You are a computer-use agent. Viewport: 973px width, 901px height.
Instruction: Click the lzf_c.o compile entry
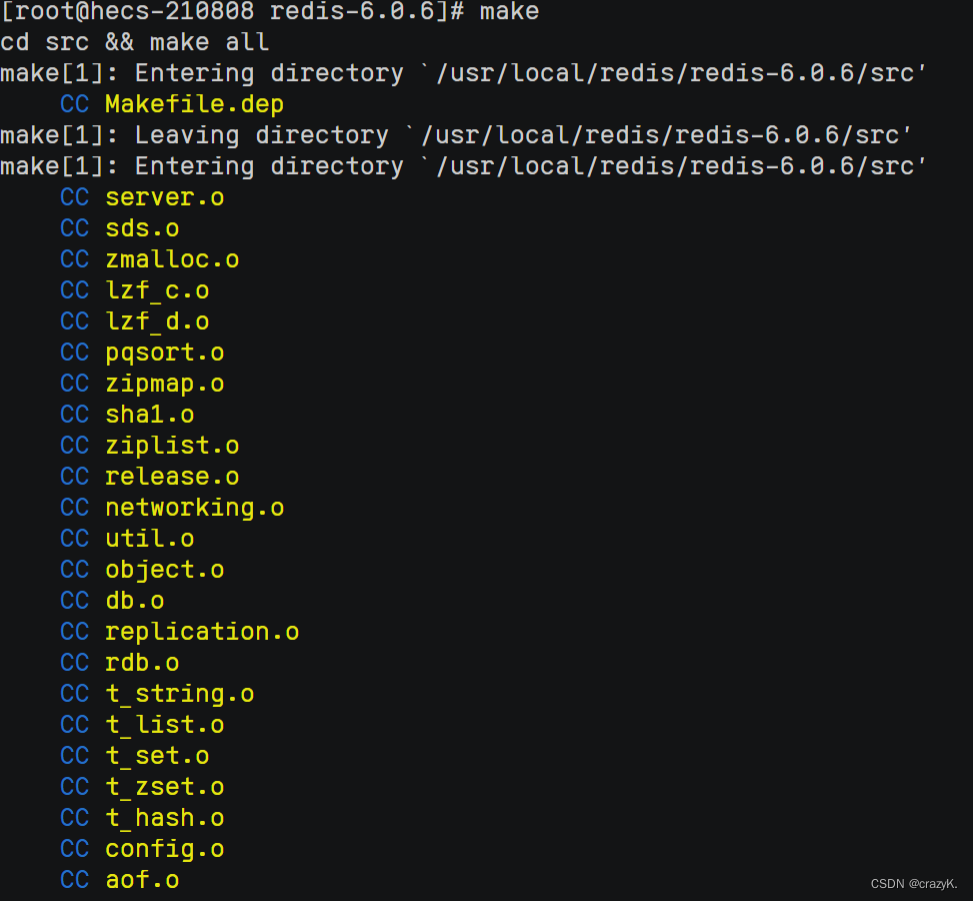point(157,290)
